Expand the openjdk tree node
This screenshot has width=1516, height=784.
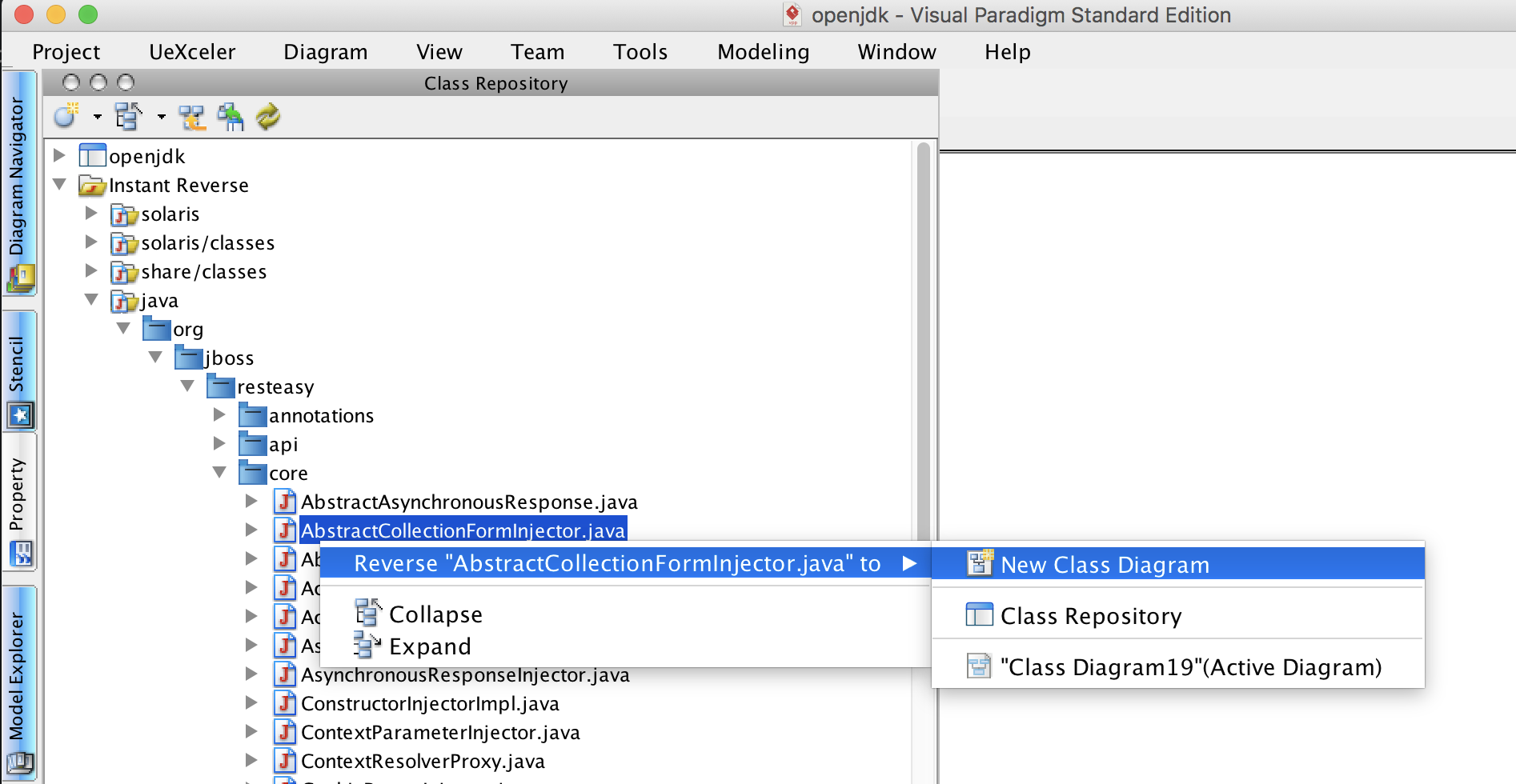tap(59, 154)
